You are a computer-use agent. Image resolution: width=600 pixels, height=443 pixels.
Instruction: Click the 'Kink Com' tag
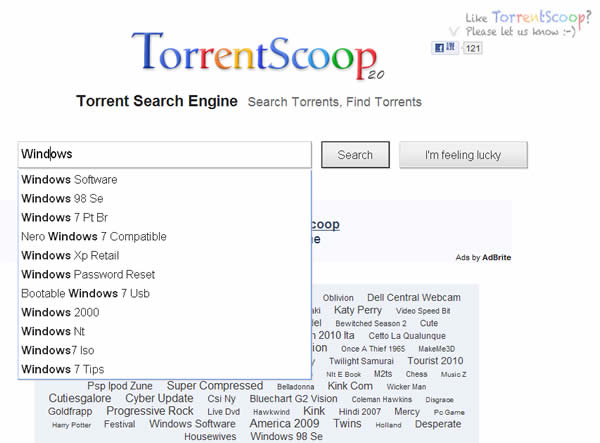[350, 386]
